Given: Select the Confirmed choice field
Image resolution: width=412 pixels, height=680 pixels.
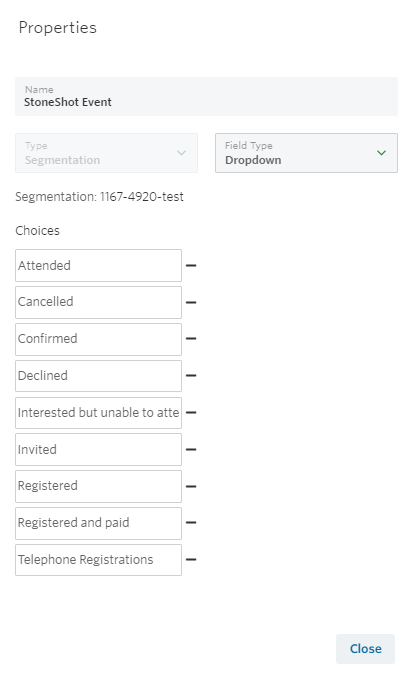Looking at the screenshot, I should pyautogui.click(x=98, y=339).
